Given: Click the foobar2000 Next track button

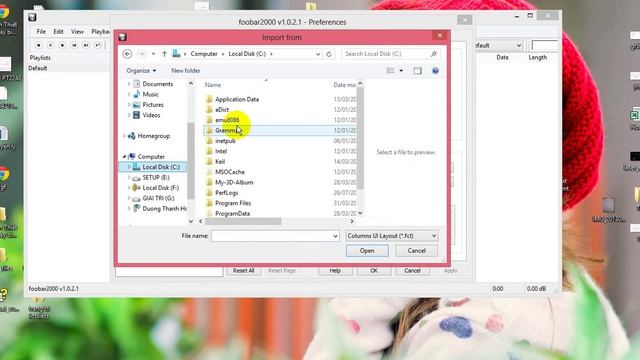Looking at the screenshot, I should (x=86, y=45).
